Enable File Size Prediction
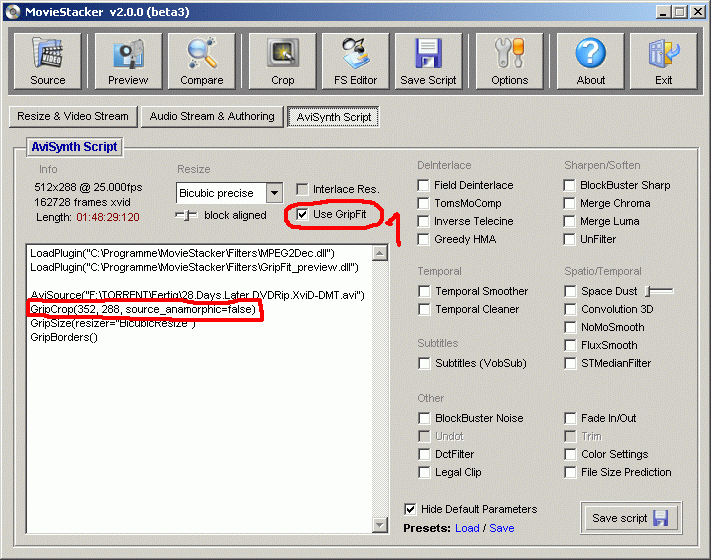This screenshot has width=711, height=560. [570, 472]
